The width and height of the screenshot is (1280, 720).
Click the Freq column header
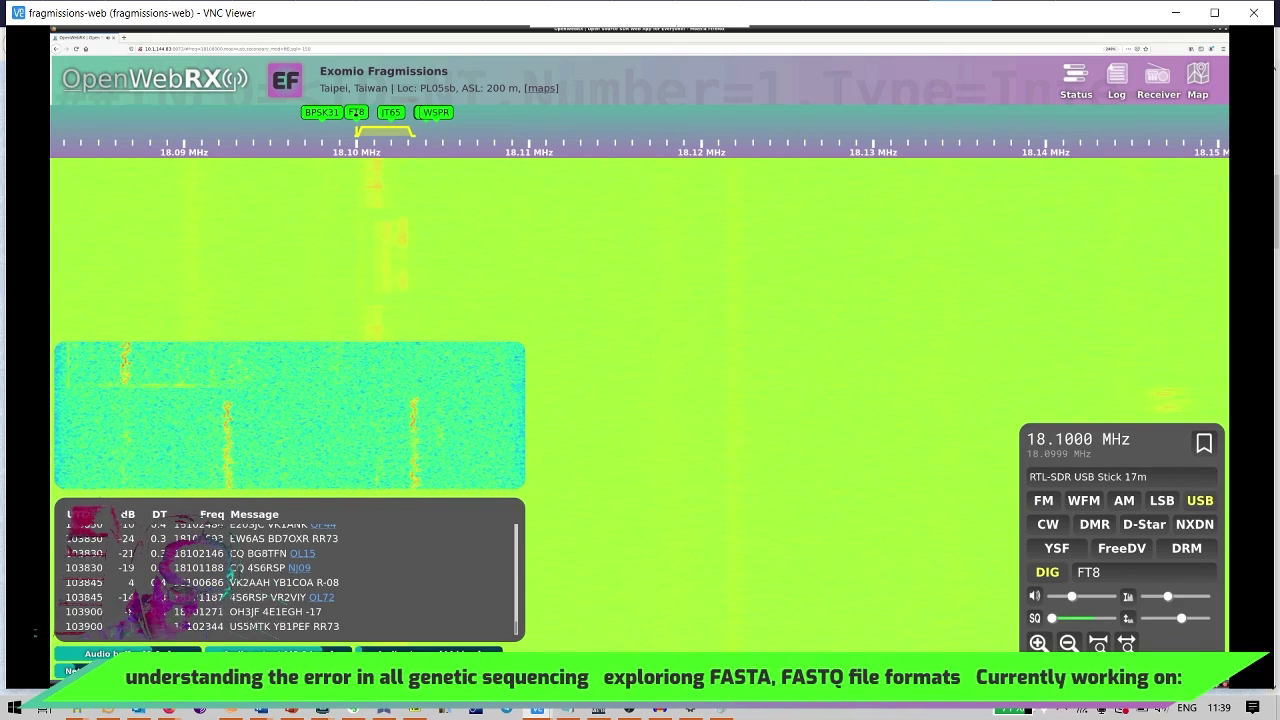(212, 514)
